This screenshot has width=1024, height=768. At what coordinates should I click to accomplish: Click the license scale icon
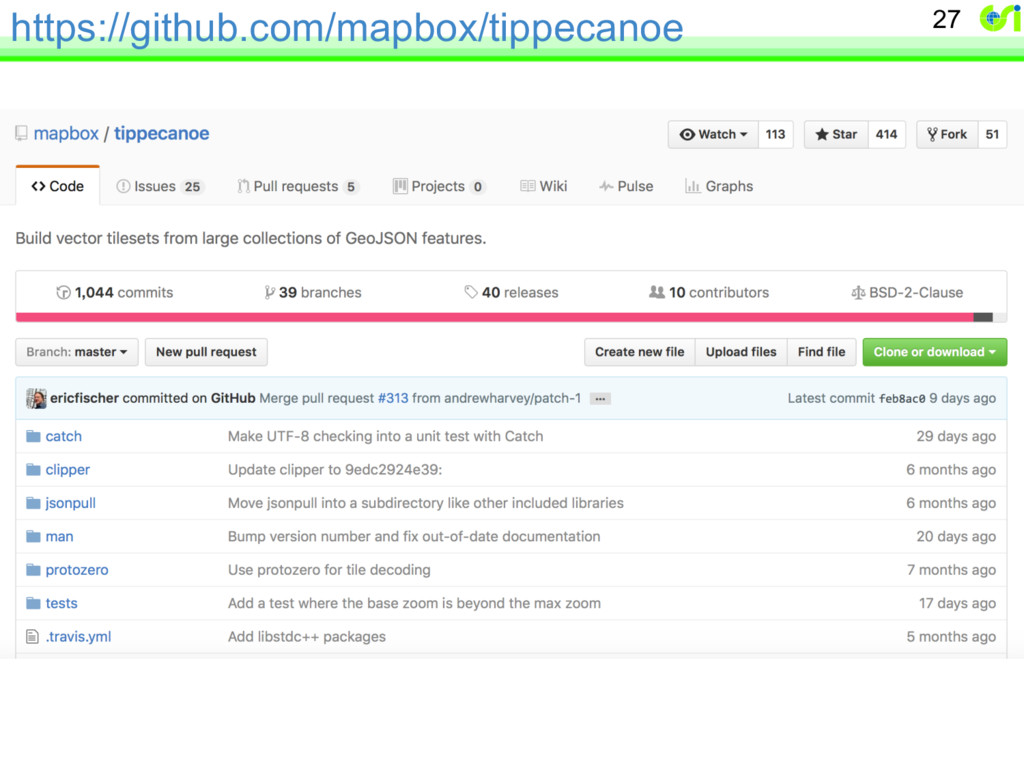click(x=858, y=293)
